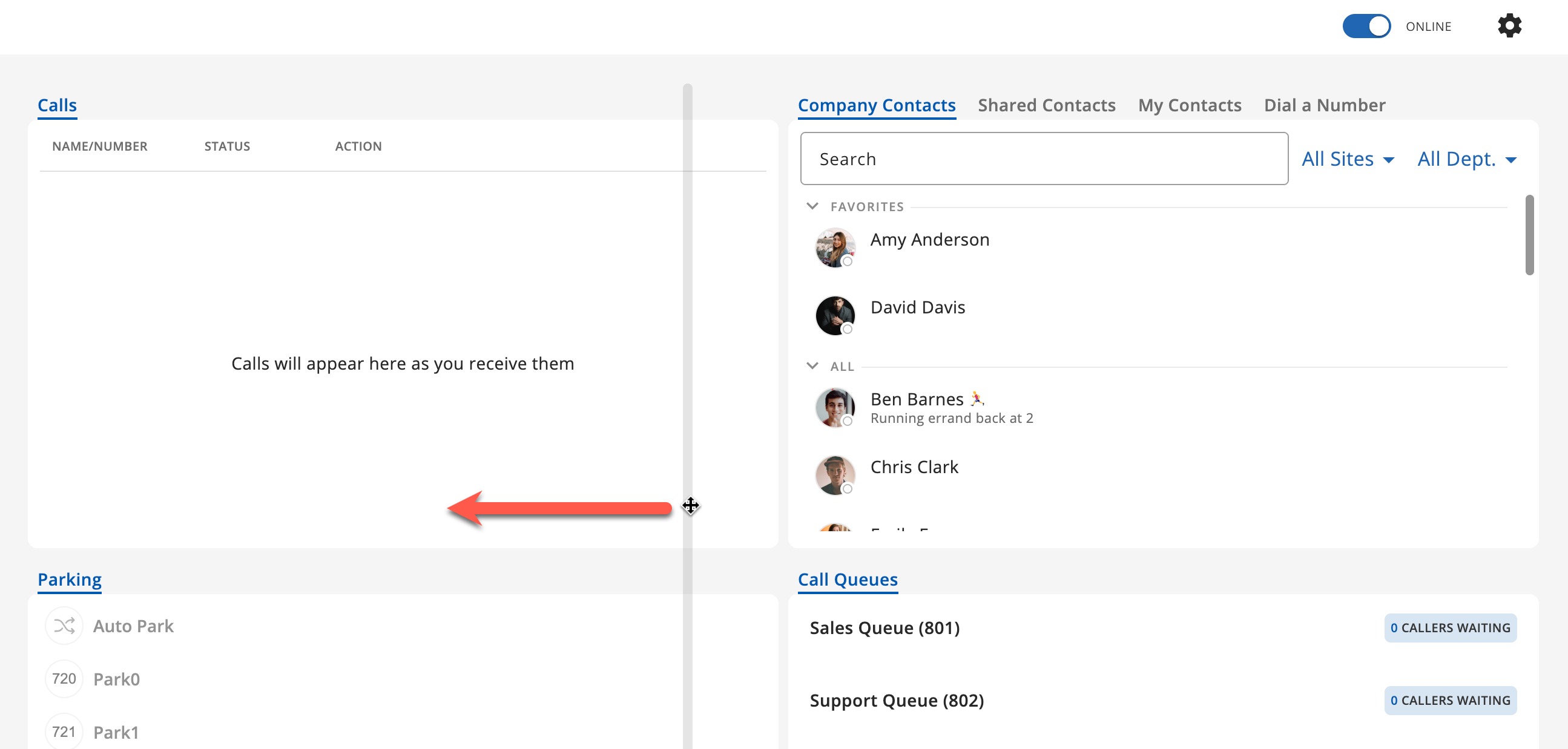Click Support Queue callers waiting badge

pyautogui.click(x=1449, y=701)
